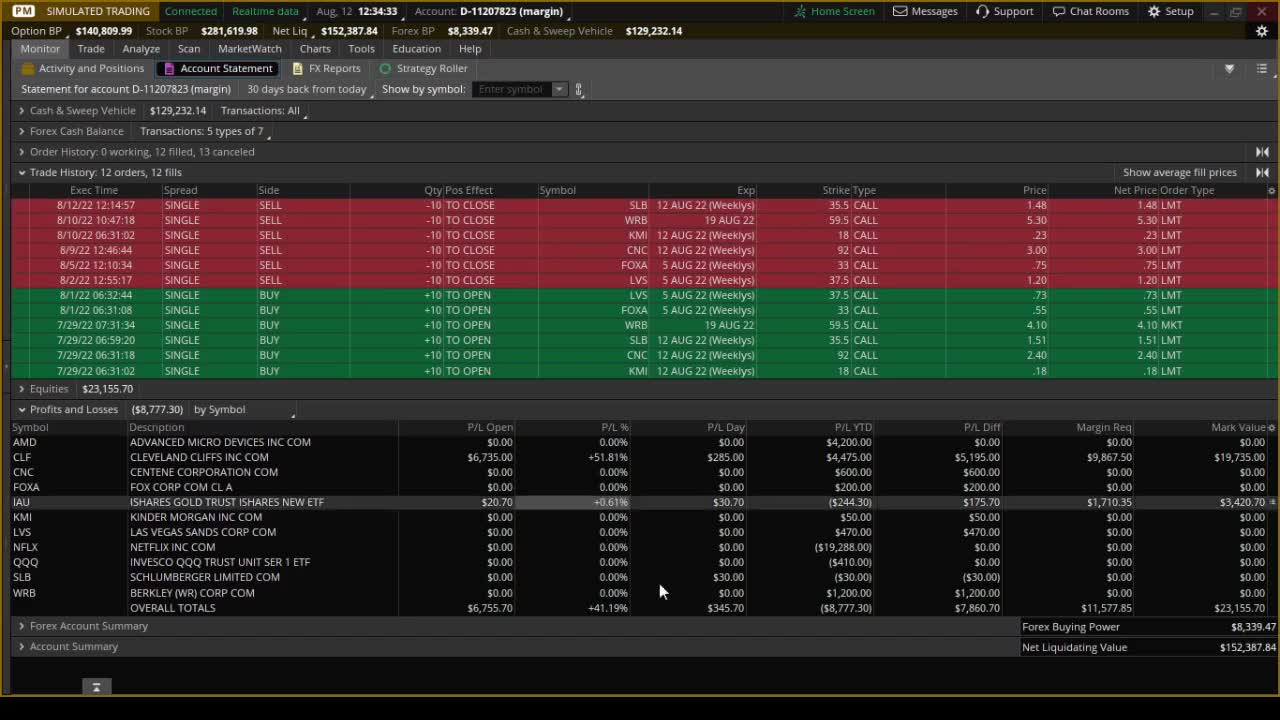Image resolution: width=1280 pixels, height=720 pixels.
Task: Open the Setup gear menu
Action: [1170, 11]
